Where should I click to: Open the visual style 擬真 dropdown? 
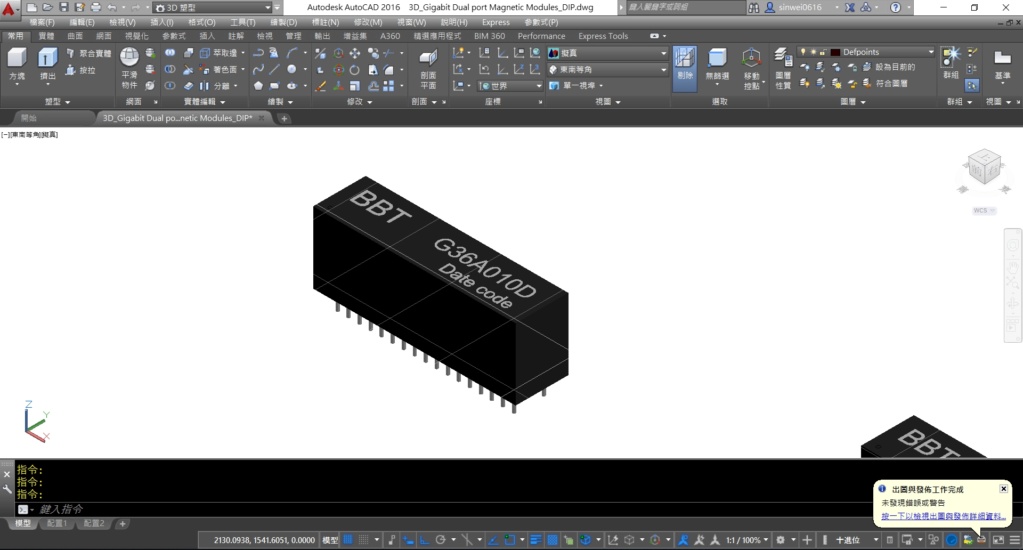pyautogui.click(x=607, y=53)
